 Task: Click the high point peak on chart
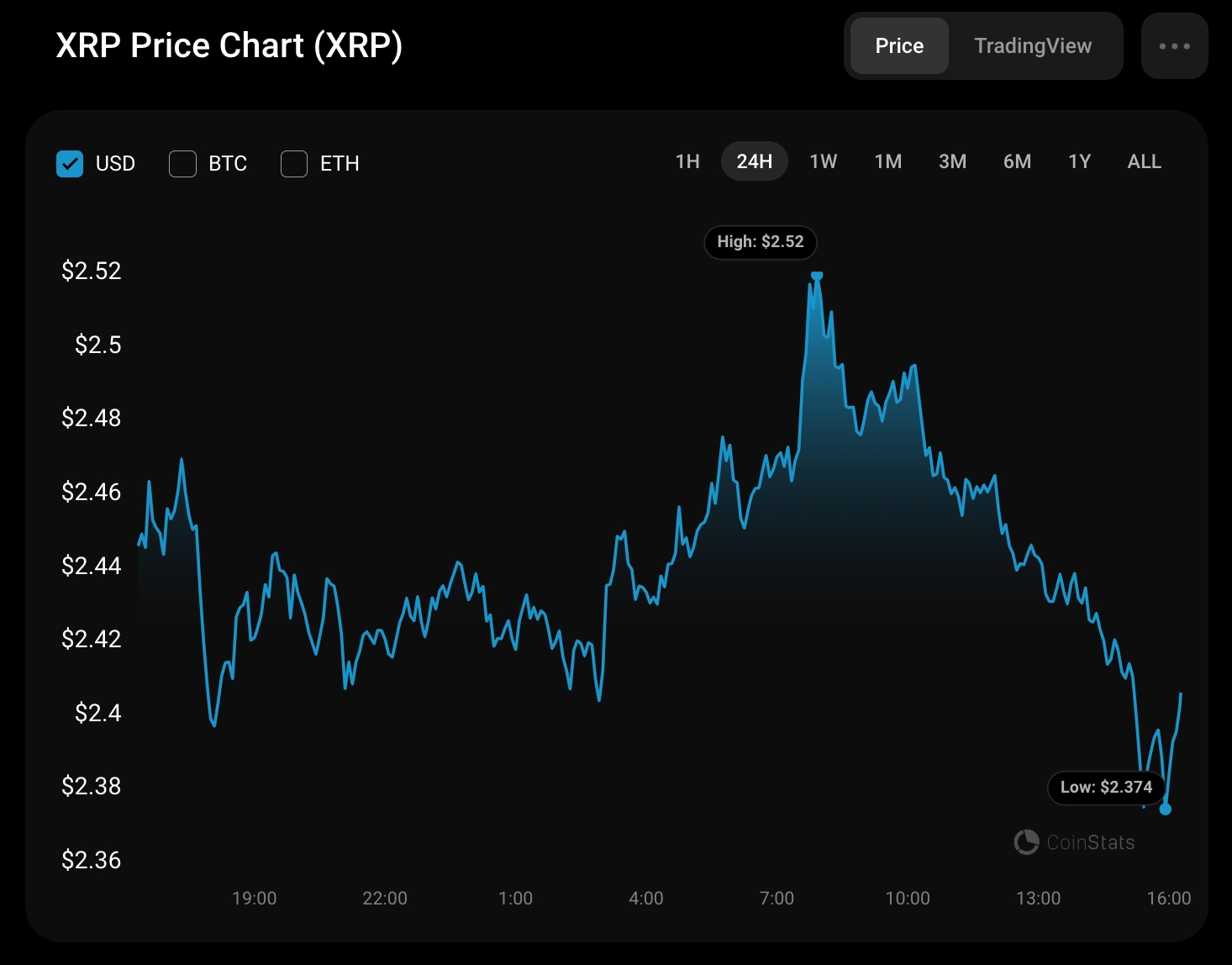click(x=817, y=276)
